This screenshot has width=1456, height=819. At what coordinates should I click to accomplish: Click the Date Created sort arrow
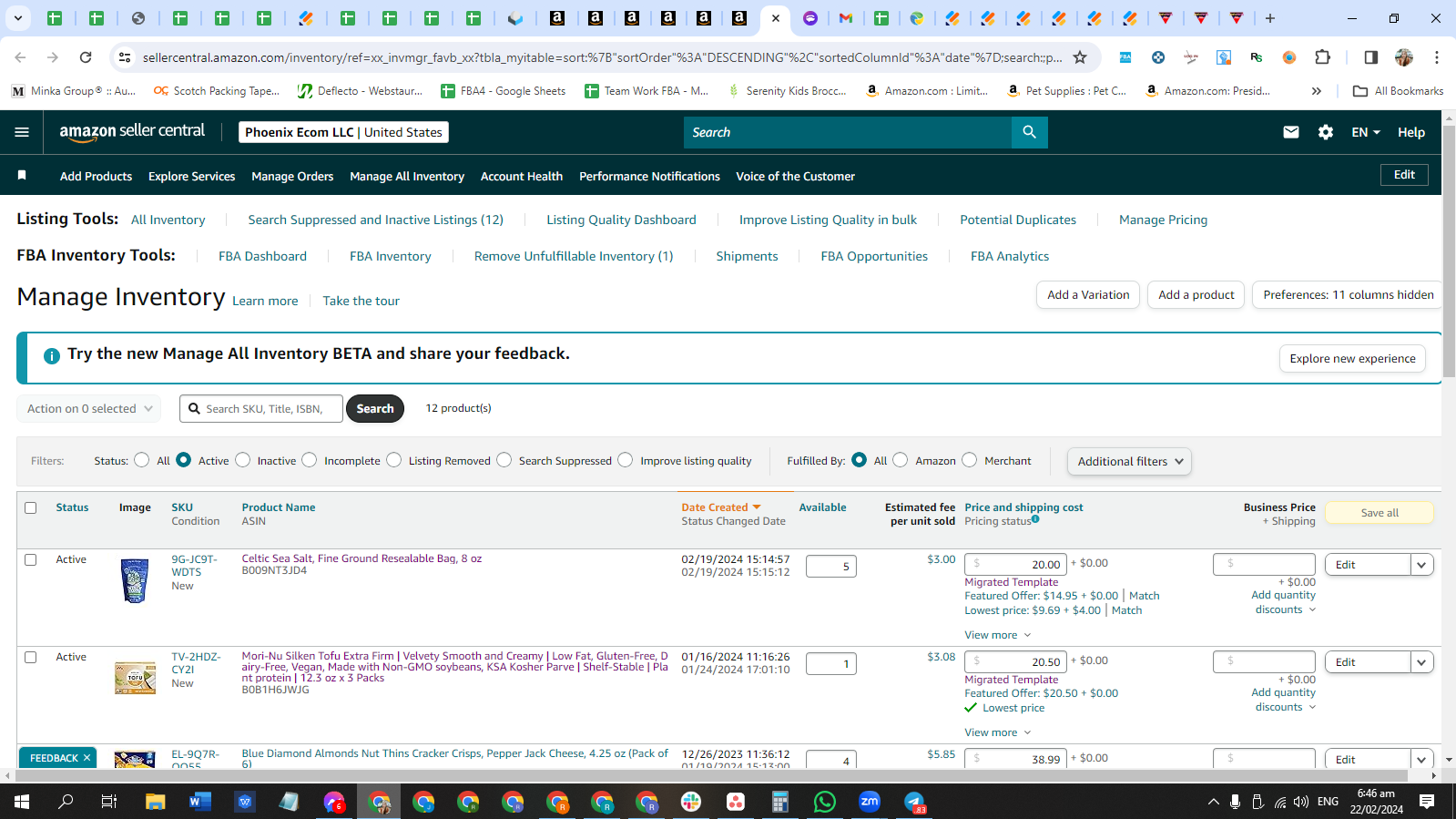tap(757, 507)
